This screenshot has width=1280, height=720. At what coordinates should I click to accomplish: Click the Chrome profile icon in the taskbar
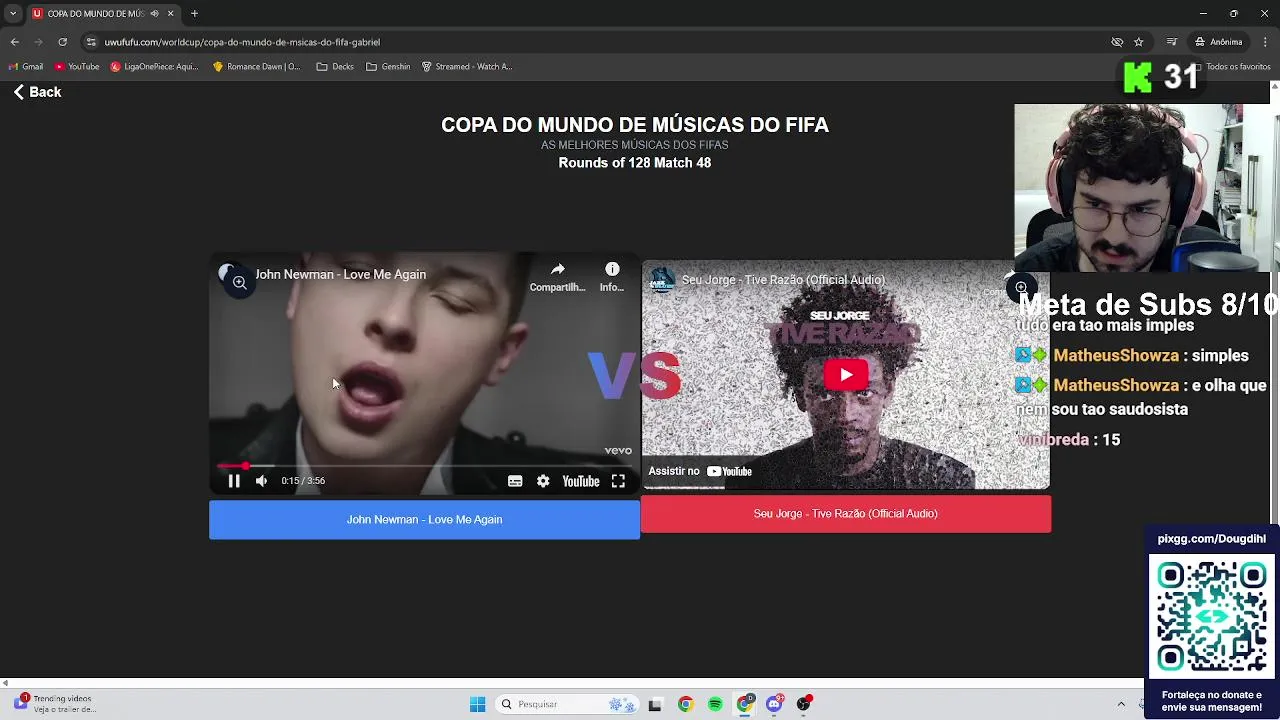[745, 705]
